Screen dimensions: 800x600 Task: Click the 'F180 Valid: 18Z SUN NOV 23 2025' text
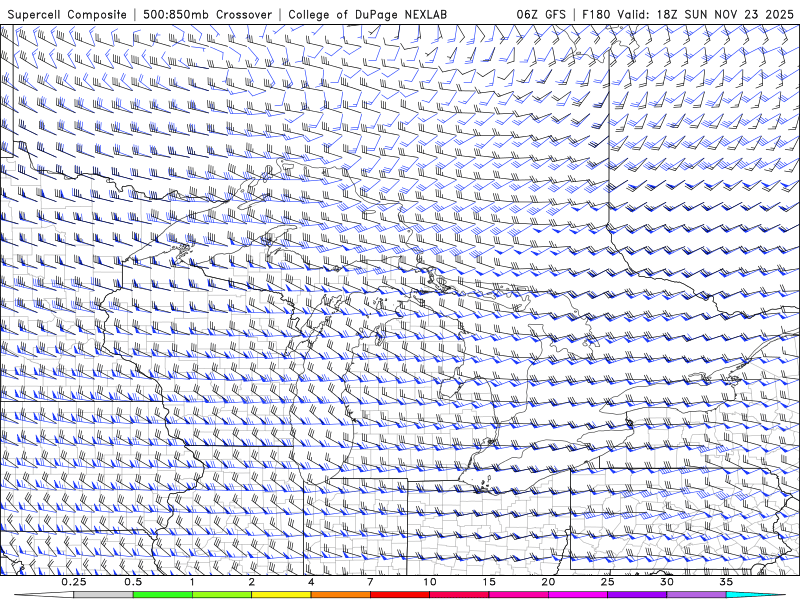click(688, 15)
